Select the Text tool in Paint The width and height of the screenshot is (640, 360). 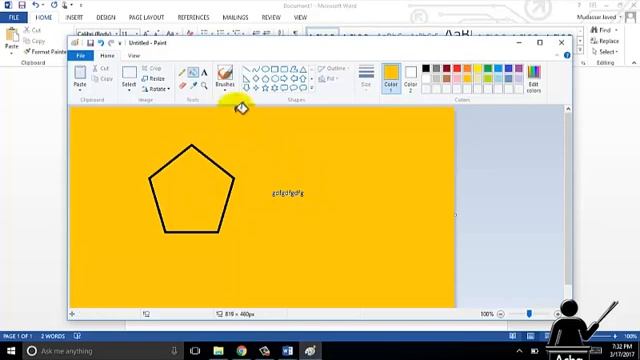pyautogui.click(x=204, y=73)
